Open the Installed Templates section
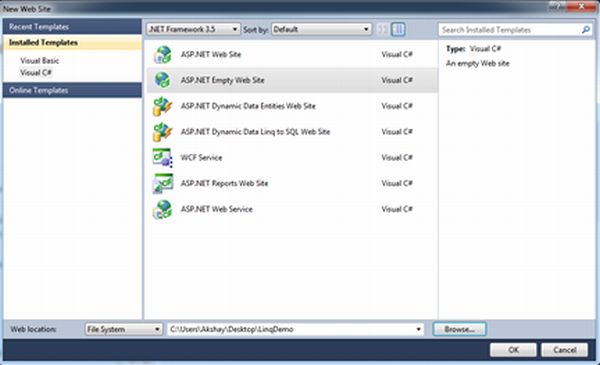Screen dimensions: 600x365 (72, 42)
